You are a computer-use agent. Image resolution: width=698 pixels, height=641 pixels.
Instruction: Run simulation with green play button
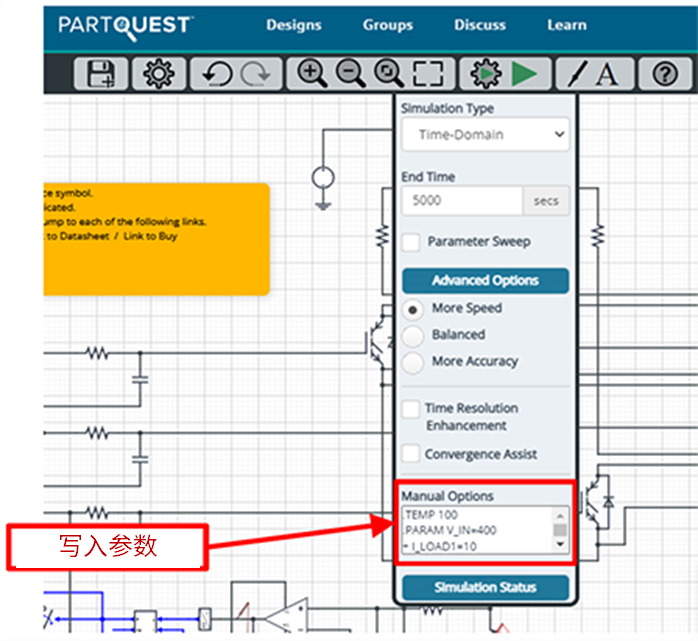tap(525, 74)
